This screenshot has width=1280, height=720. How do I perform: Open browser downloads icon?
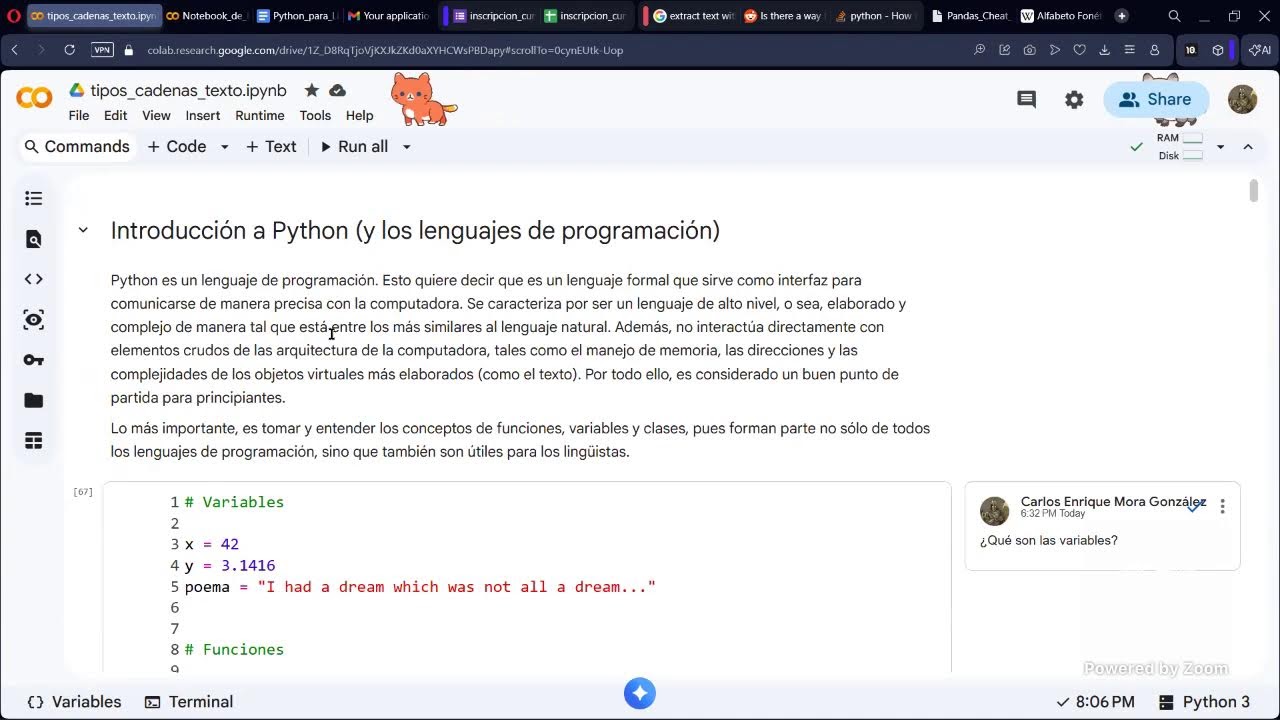point(1104,49)
